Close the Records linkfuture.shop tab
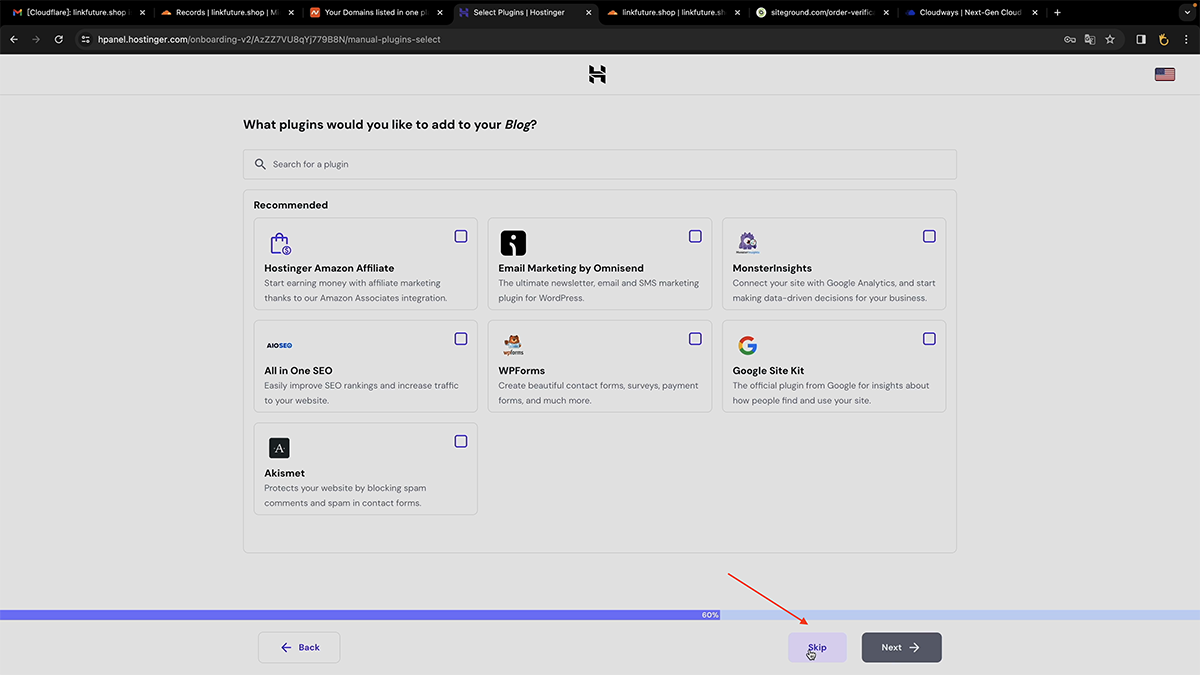The height and width of the screenshot is (675, 1200). click(x=289, y=12)
